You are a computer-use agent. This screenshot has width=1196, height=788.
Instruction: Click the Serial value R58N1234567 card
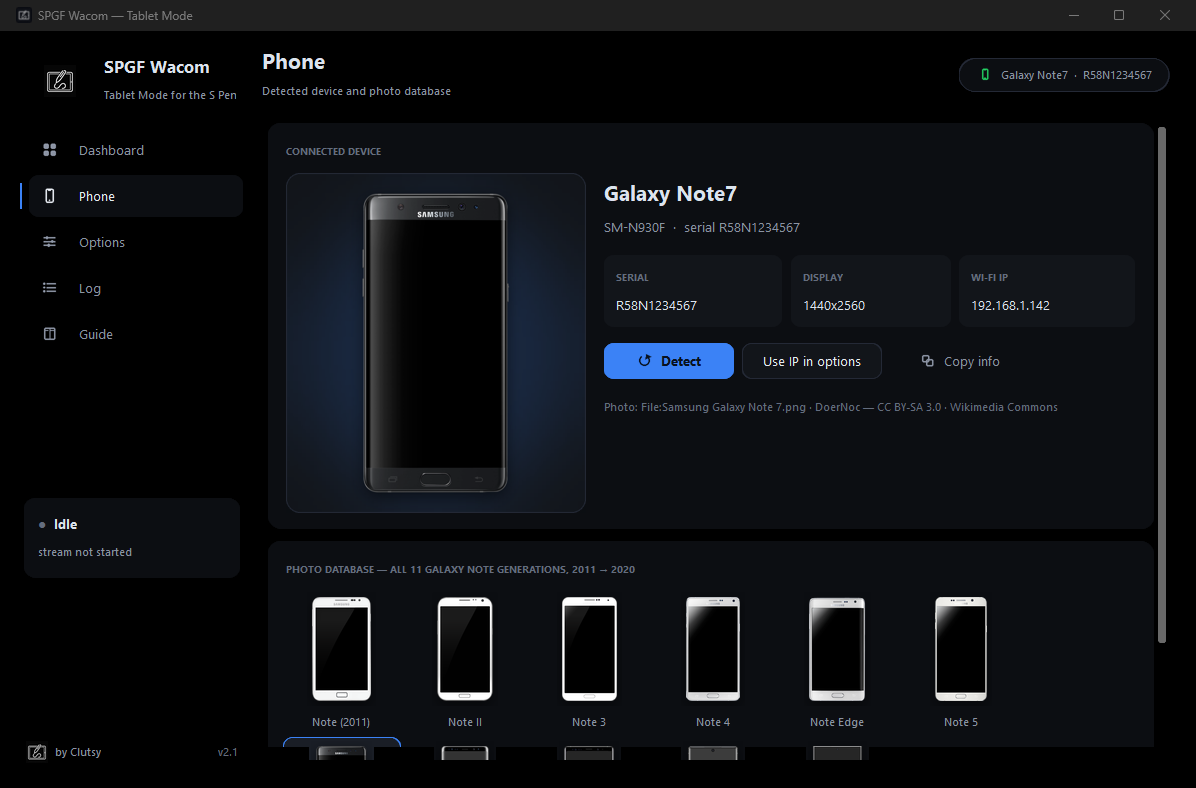pyautogui.click(x=693, y=291)
